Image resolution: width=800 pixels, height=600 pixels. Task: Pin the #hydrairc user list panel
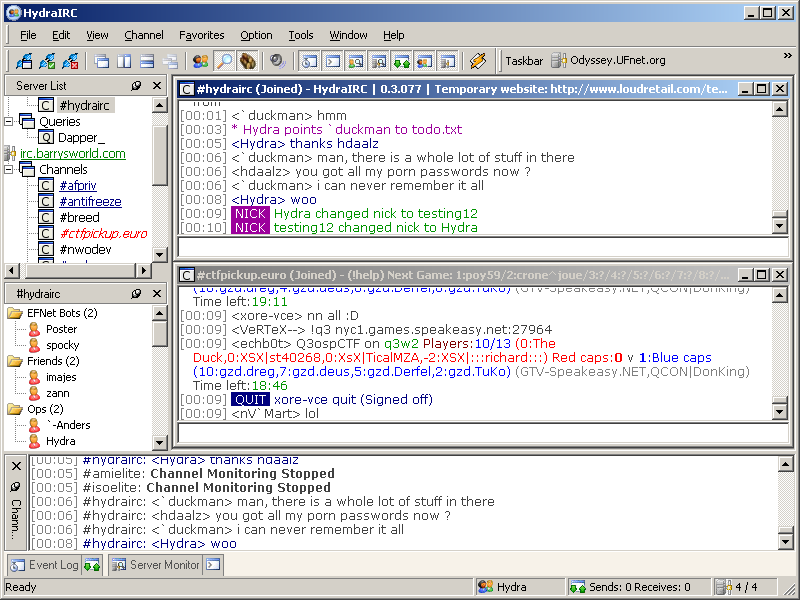[136, 295]
